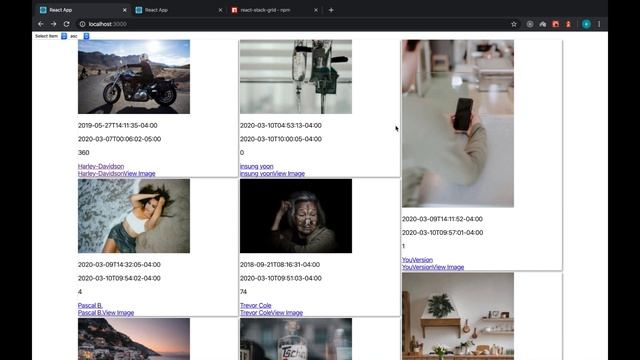Select date text 2020-03-10T10:00:05-04:00
Screen dimensions: 640x360
[281, 139]
